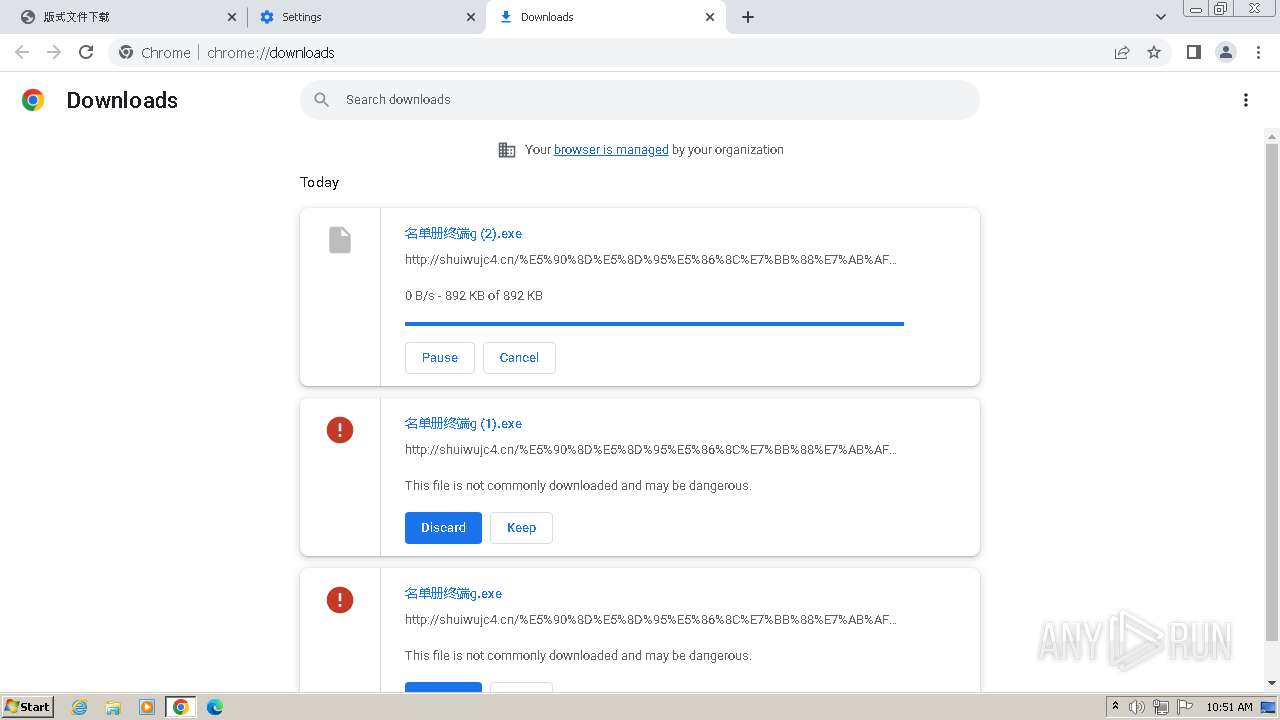The height and width of the screenshot is (720, 1280).
Task: Open file link 名单册终端g.exe
Action: [453, 593]
